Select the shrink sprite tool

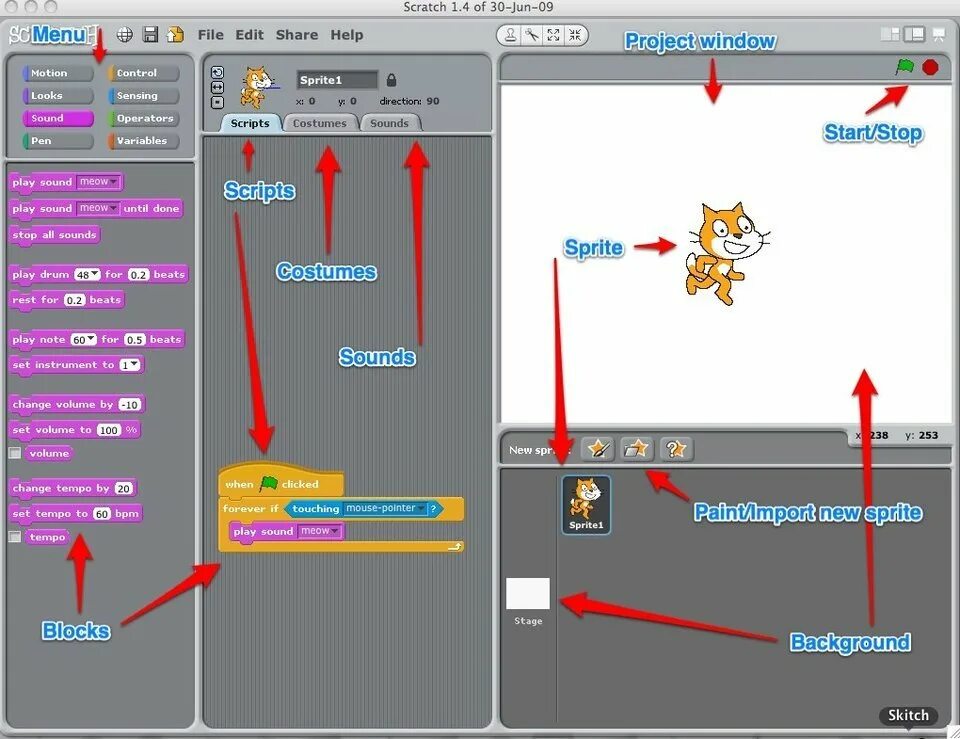click(x=575, y=35)
